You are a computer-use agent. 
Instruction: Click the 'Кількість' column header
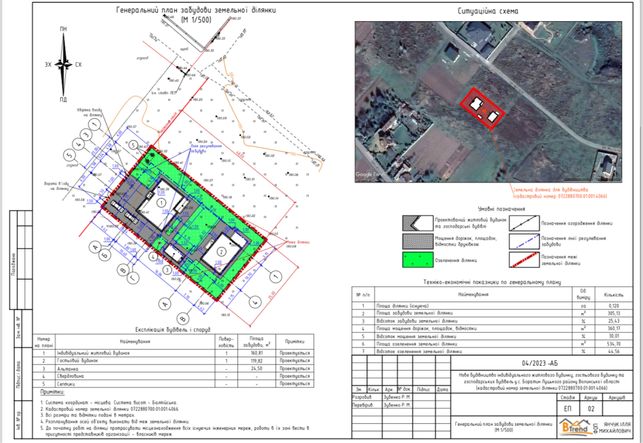pos(613,295)
